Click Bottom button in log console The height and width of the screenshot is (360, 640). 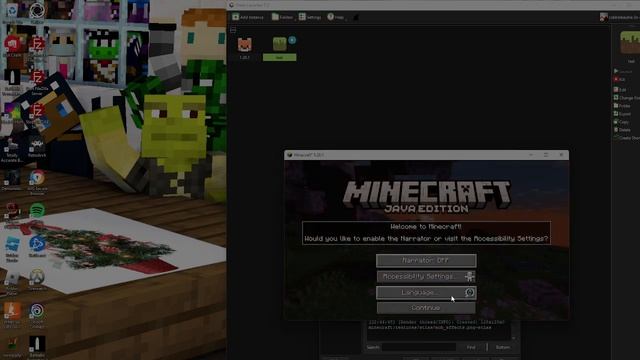(x=502, y=347)
